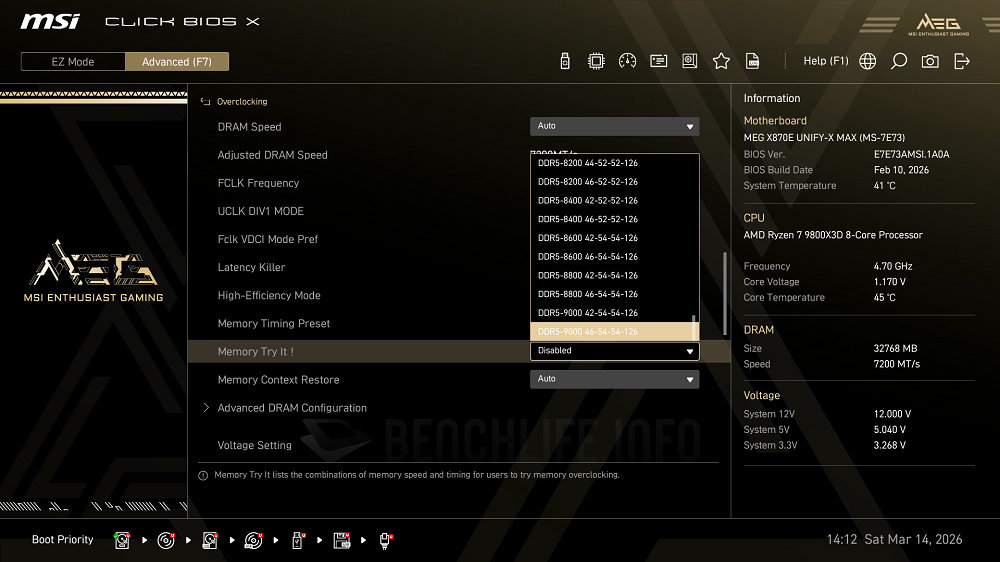Click the settings panel scrollbar

[724, 293]
